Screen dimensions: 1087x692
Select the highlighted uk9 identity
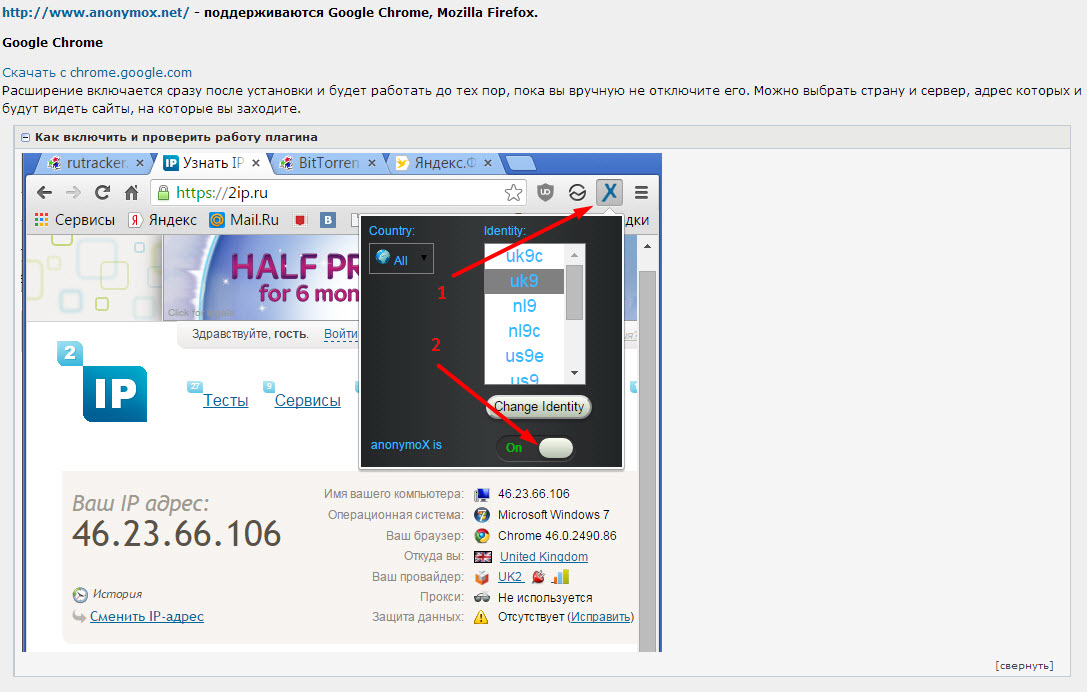click(x=524, y=281)
